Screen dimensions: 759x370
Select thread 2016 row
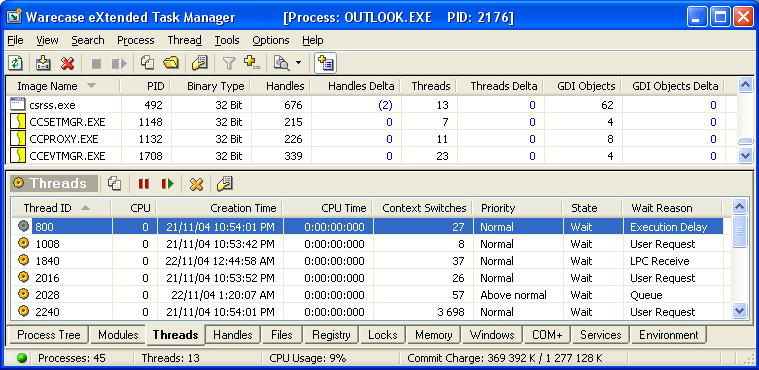point(367,278)
